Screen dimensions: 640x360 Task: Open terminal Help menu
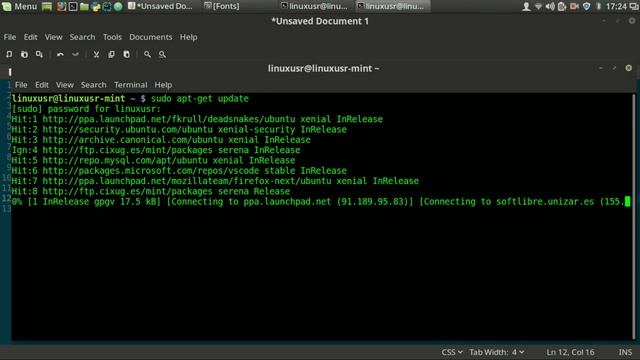[163, 85]
